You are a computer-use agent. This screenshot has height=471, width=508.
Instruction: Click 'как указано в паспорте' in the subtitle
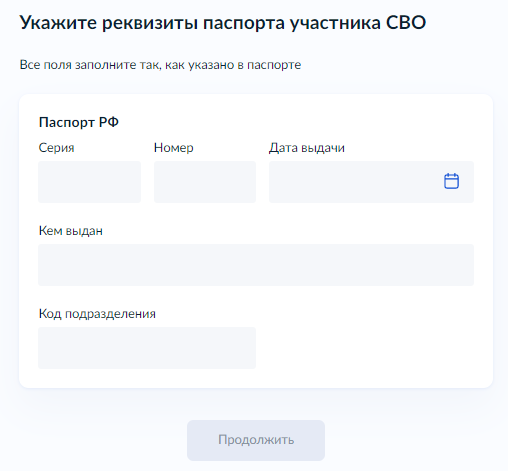click(233, 65)
